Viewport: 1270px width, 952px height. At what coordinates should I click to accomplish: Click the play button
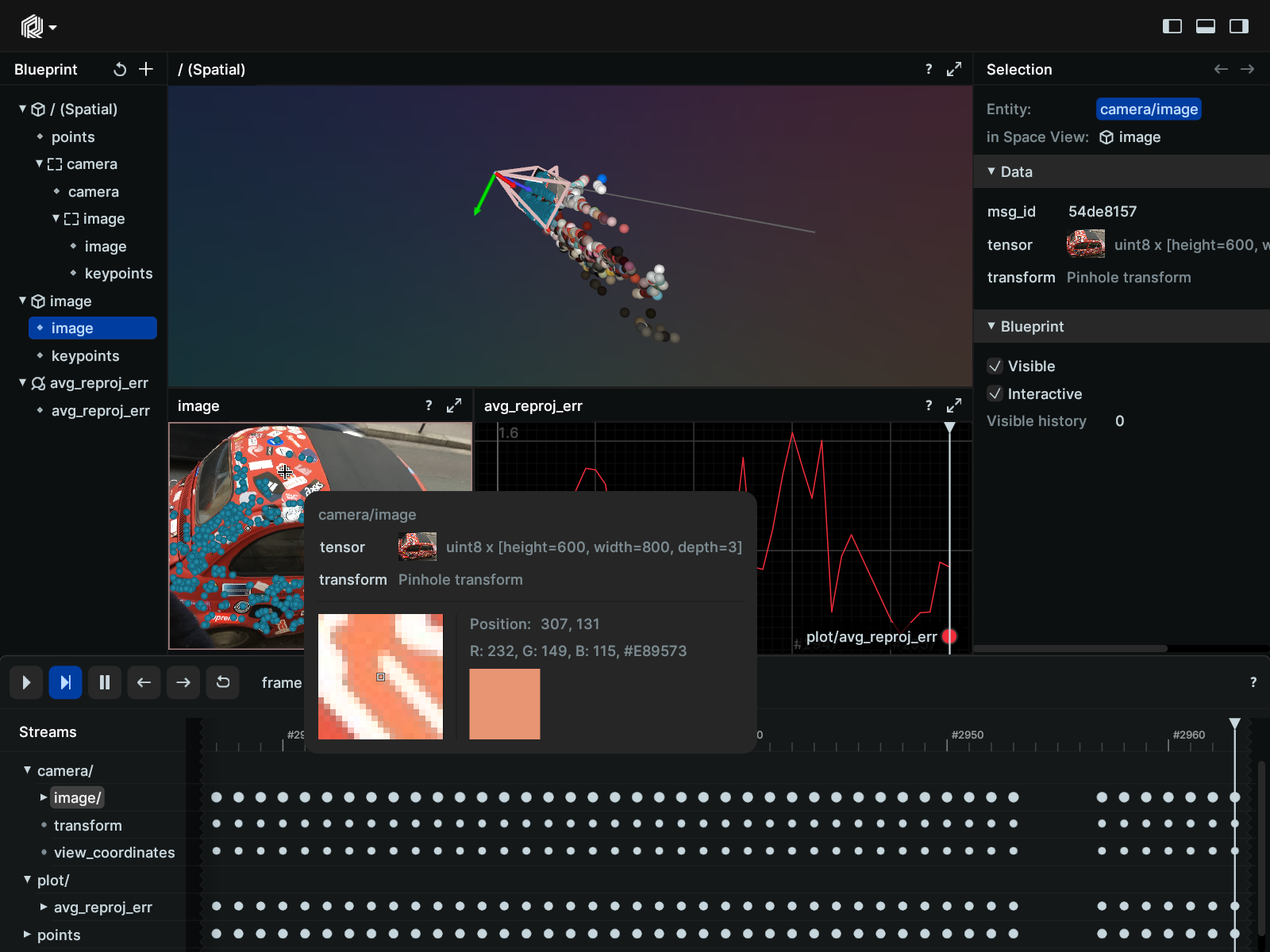pyautogui.click(x=26, y=682)
